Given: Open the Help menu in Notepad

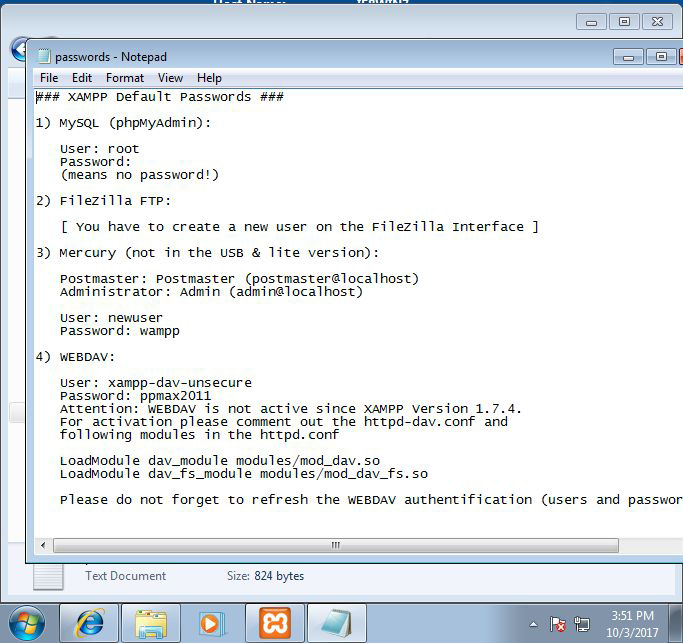Looking at the screenshot, I should 209,78.
